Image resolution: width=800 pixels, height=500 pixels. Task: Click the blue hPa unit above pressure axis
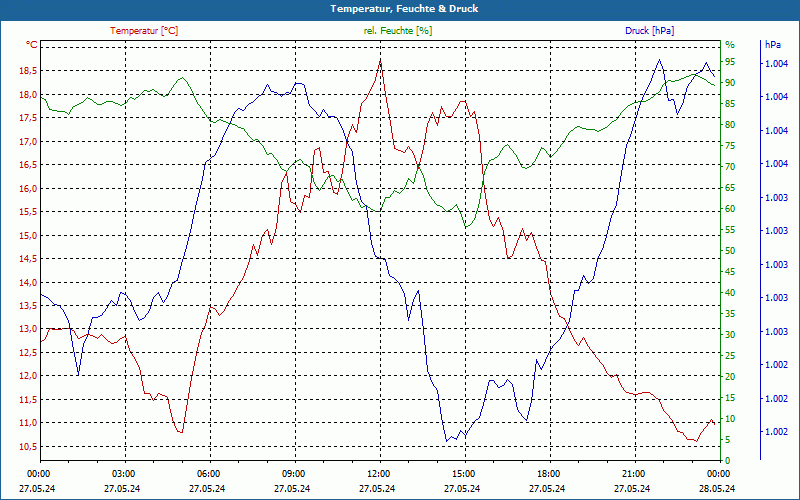(773, 45)
